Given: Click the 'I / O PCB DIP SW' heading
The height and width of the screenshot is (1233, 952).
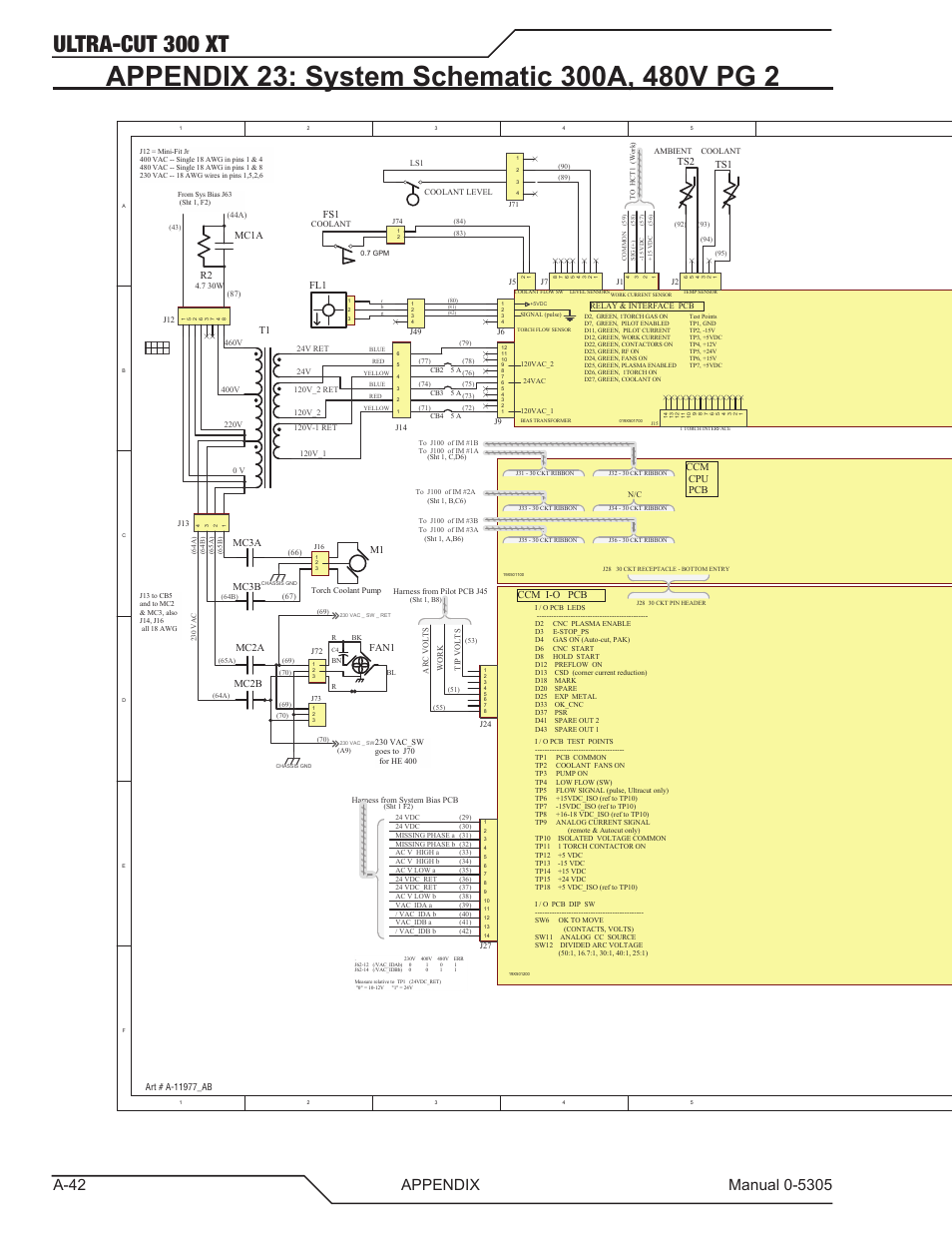Looking at the screenshot, I should click(x=565, y=905).
